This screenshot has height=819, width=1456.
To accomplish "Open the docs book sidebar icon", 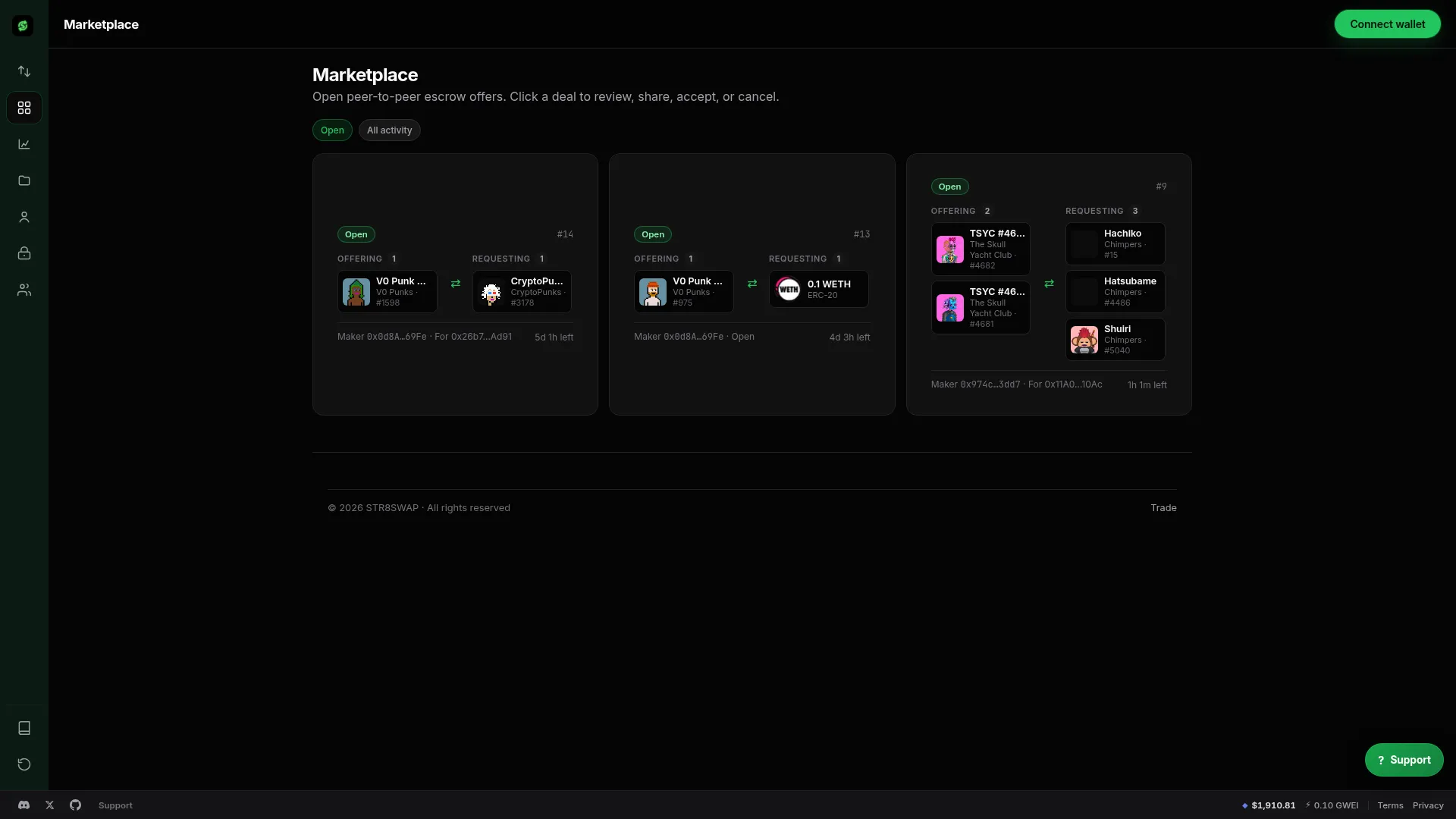I will pyautogui.click(x=24, y=728).
